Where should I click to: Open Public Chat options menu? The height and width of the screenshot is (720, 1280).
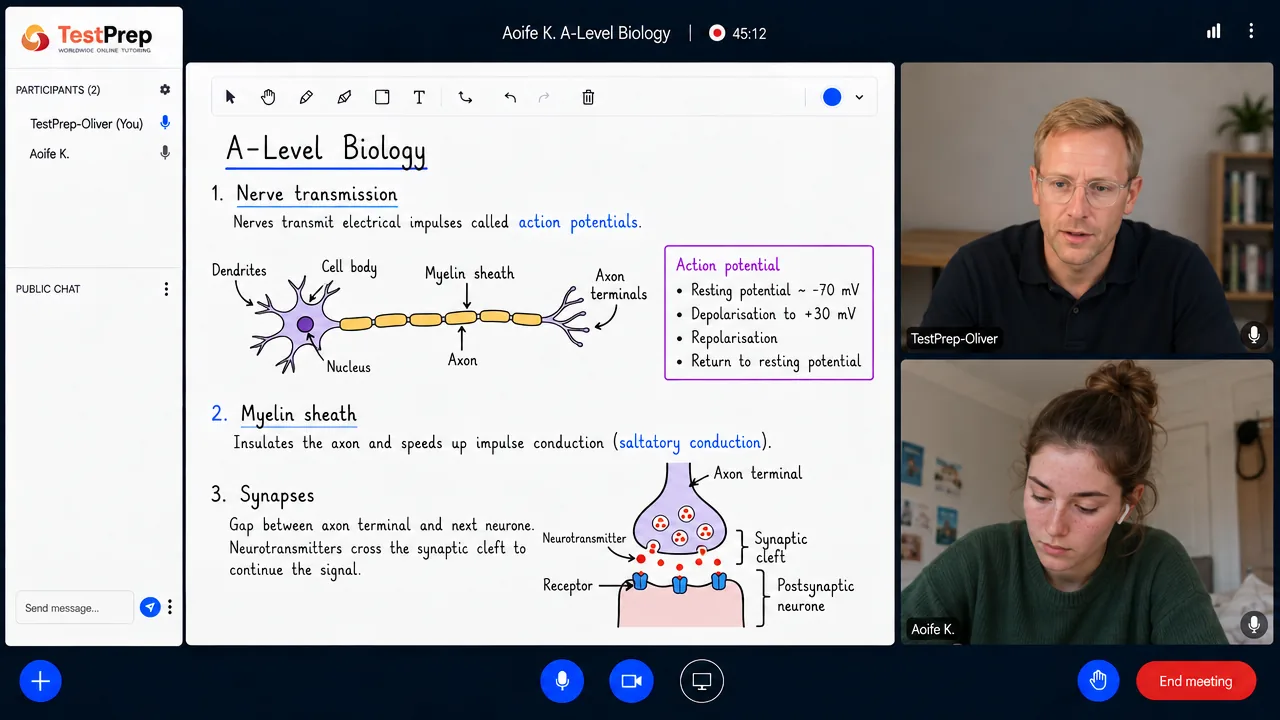[166, 289]
